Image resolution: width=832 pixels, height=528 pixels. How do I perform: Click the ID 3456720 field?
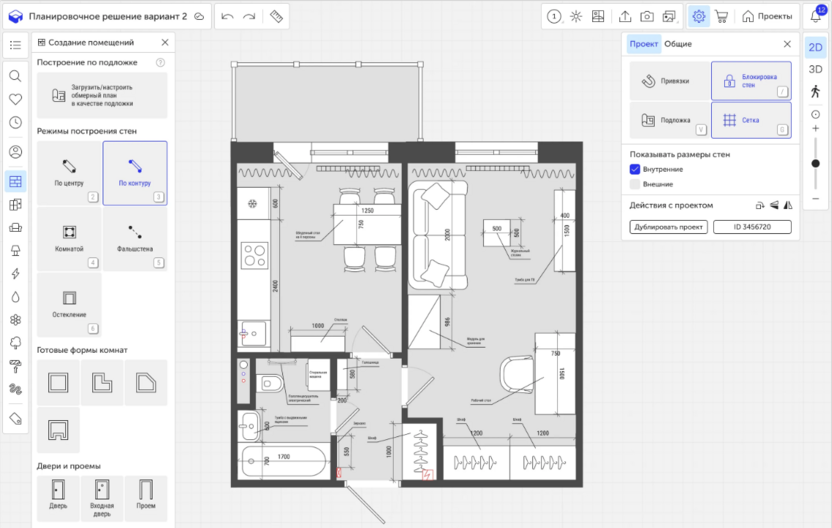[752, 227]
